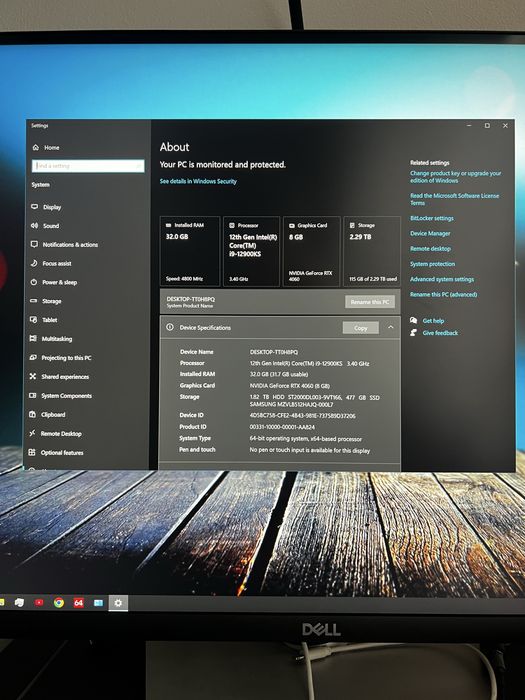Image resolution: width=525 pixels, height=700 pixels.
Task: Click the Device ID value text
Action: tap(303, 416)
